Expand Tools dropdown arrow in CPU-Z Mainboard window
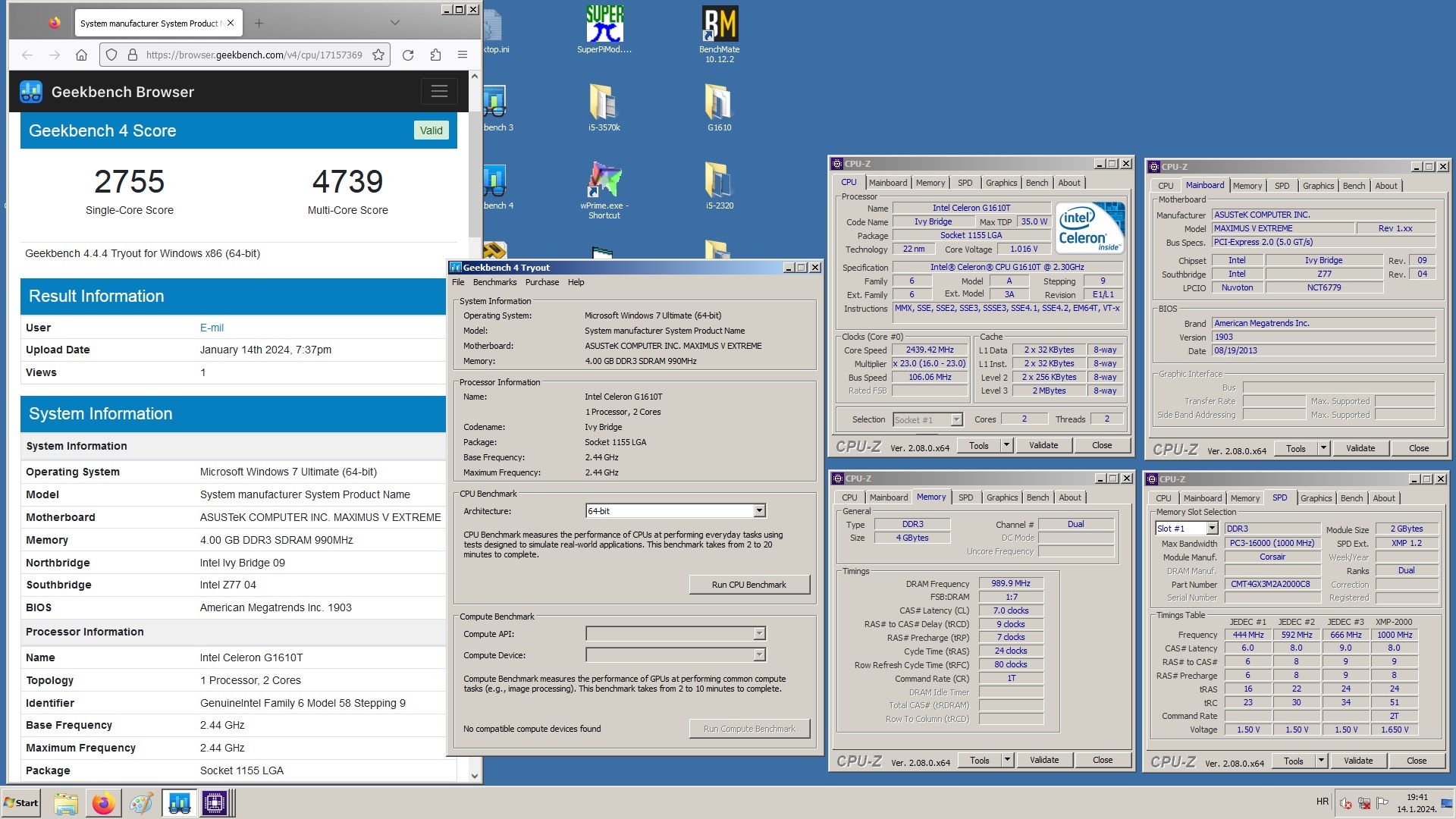 (1324, 449)
